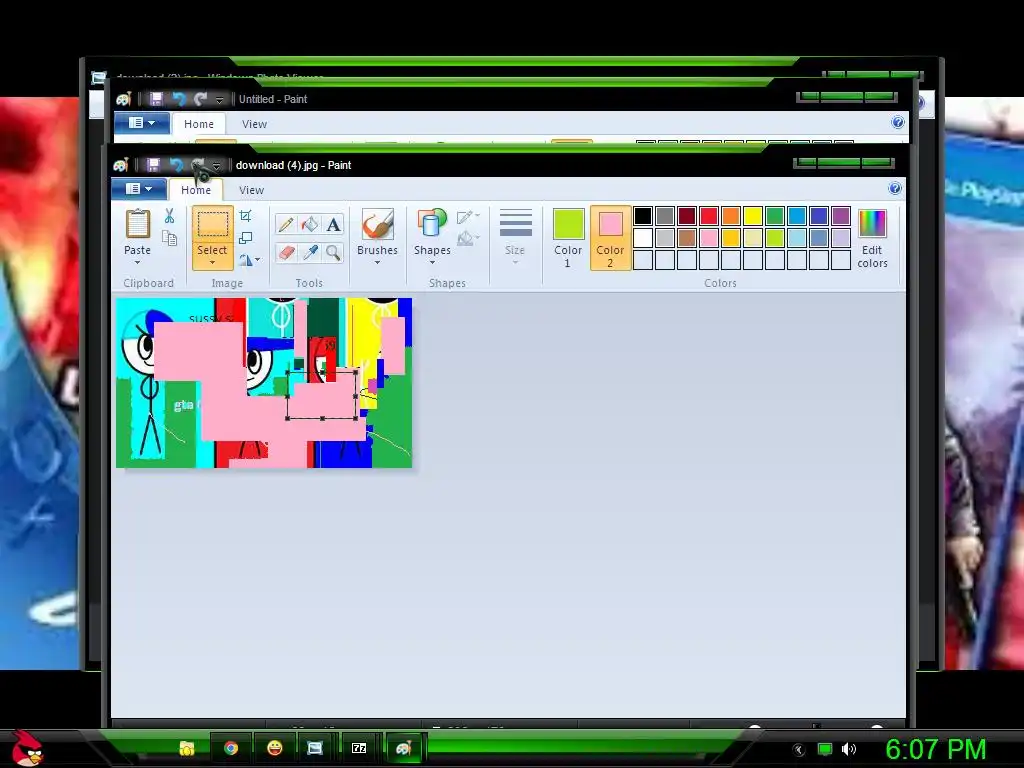
Task: Pick the orange color swatch
Action: pyautogui.click(x=731, y=216)
